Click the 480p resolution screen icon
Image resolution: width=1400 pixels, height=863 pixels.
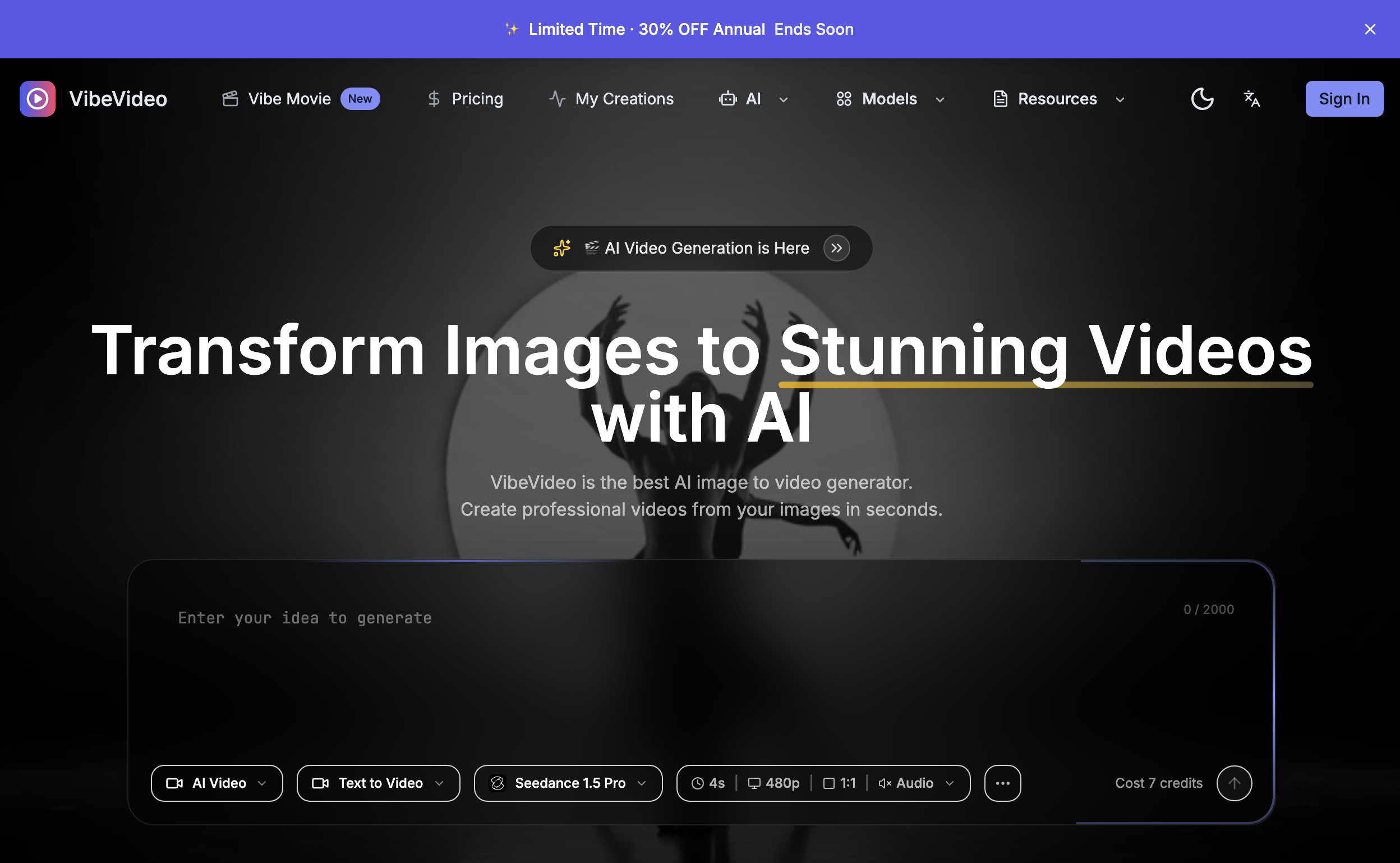[755, 783]
